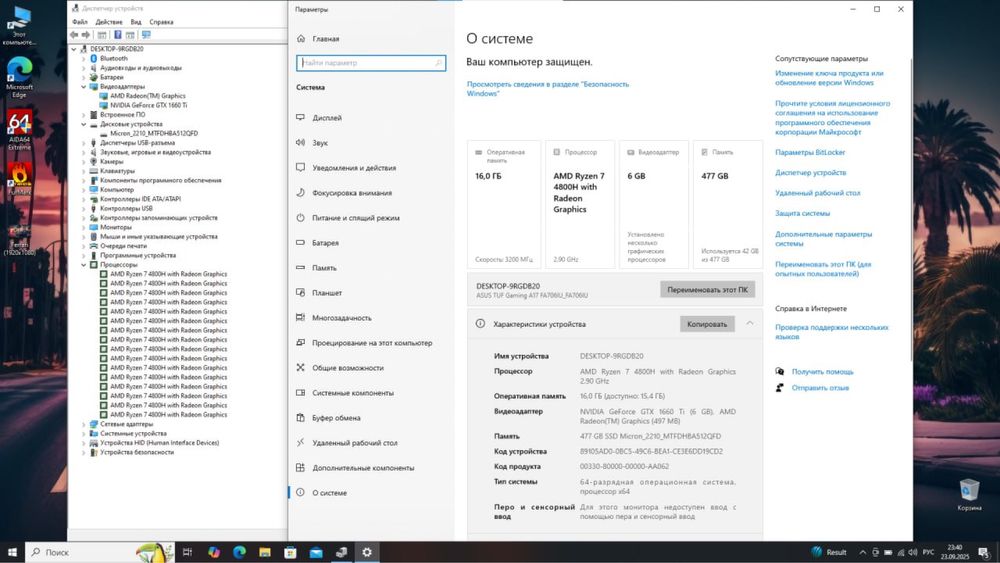Image resolution: width=1000 pixels, height=563 pixels.
Task: Collapse the Видеоадаптеры node
Action: click(x=84, y=86)
